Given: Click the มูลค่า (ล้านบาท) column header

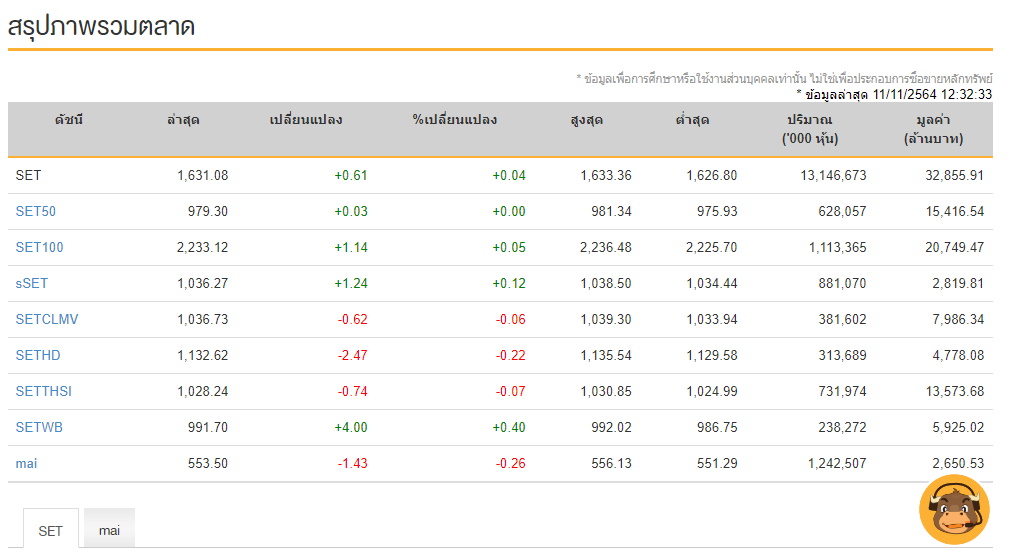Looking at the screenshot, I should 932,129.
